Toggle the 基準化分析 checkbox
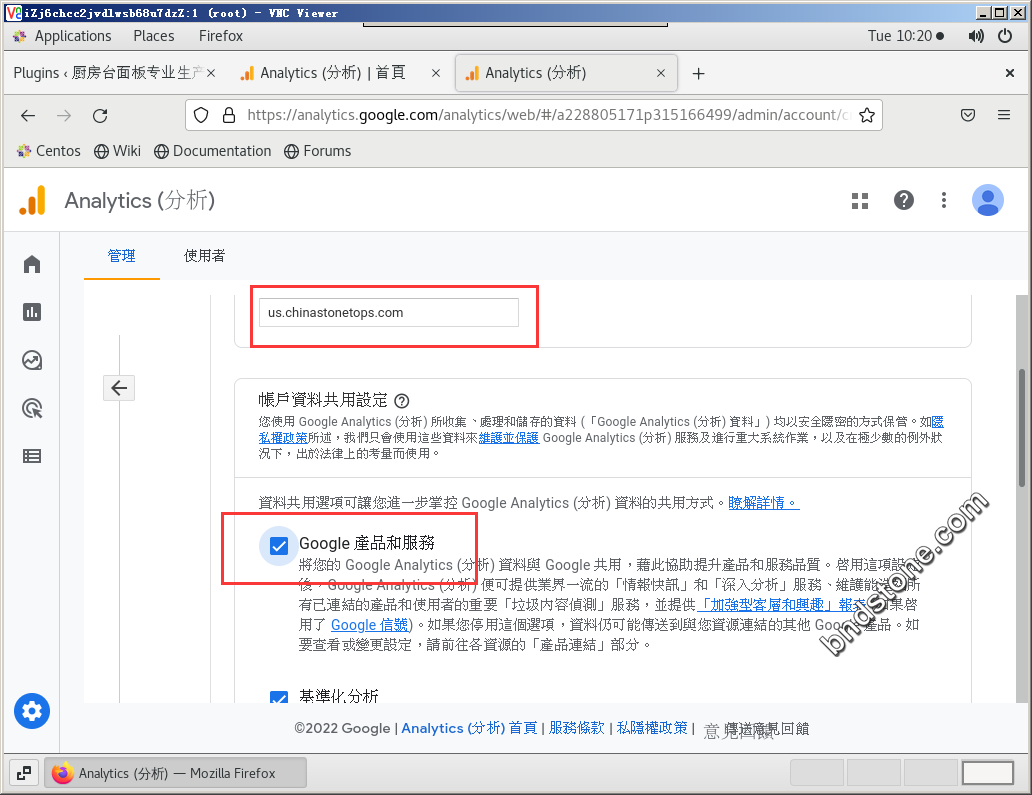The image size is (1032, 795). pyautogui.click(x=279, y=698)
